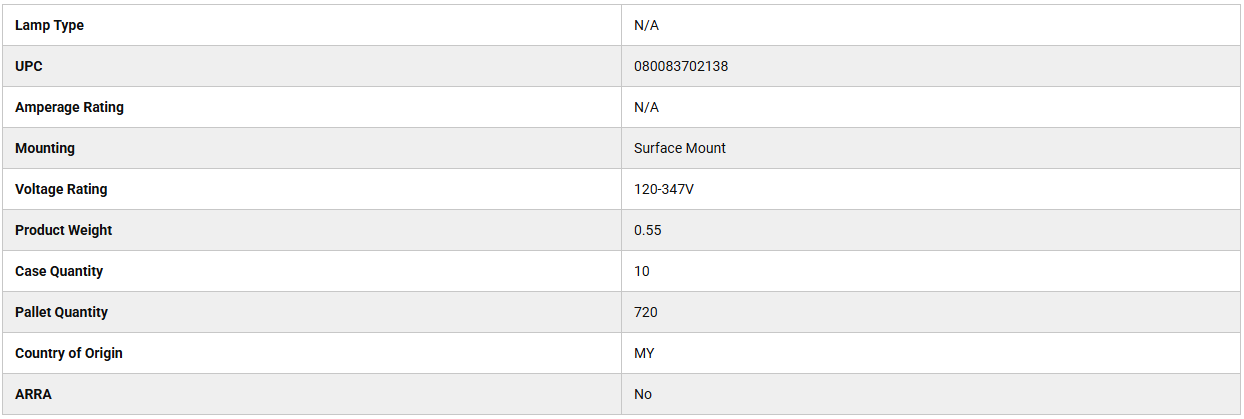The image size is (1244, 419).
Task: Click the Amperage Rating label
Action: 69,107
